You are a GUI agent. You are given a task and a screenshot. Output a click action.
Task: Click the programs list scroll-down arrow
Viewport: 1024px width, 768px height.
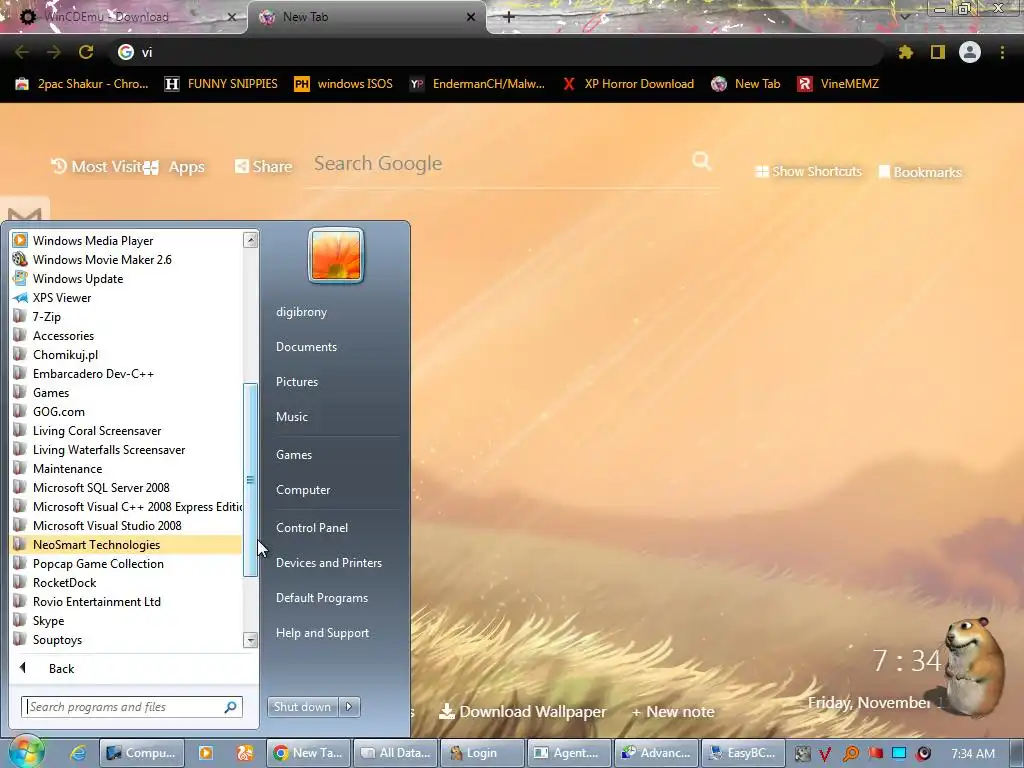tap(250, 640)
